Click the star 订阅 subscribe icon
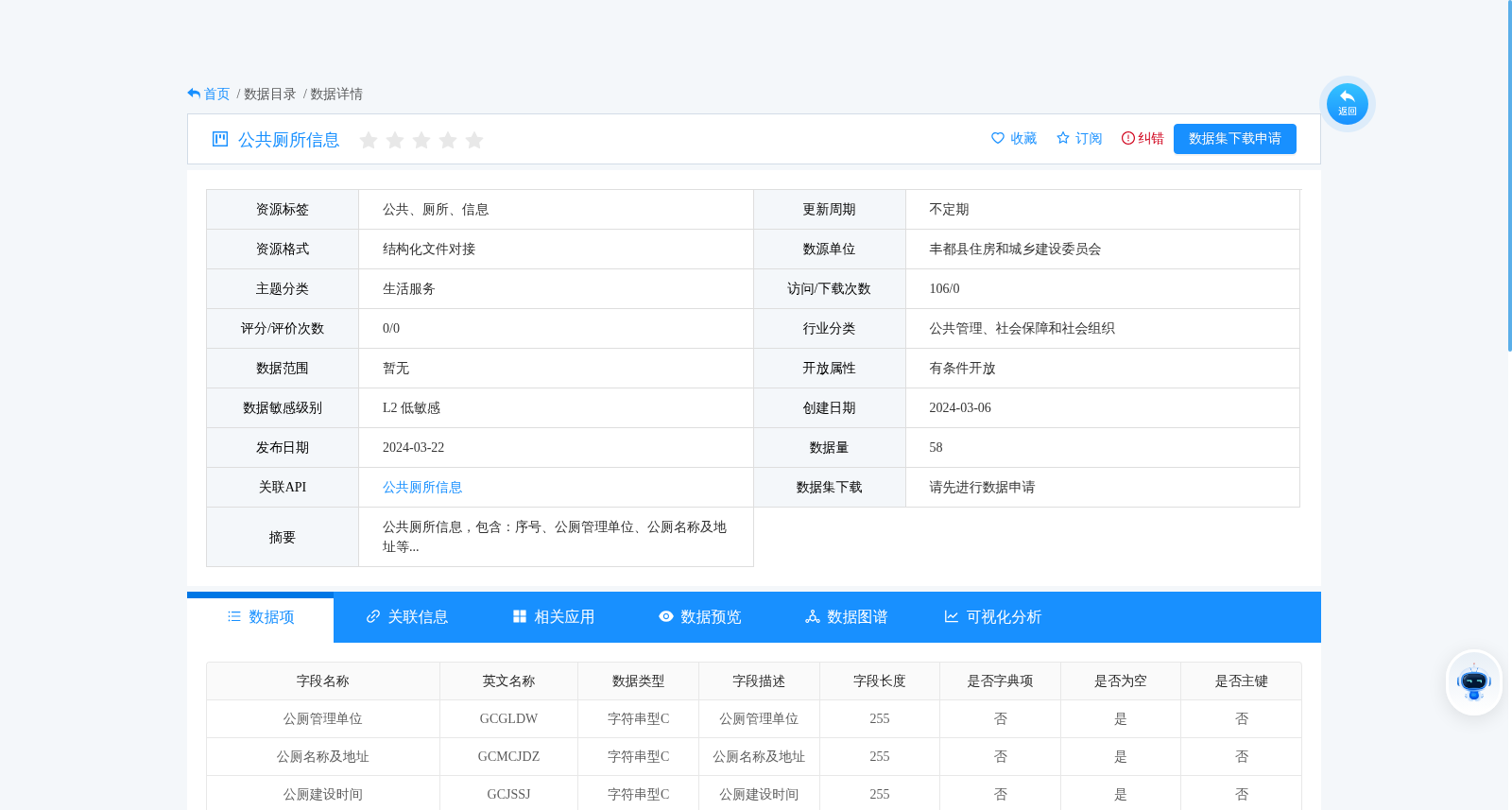This screenshot has height=810, width=1512. pyautogui.click(x=1062, y=138)
